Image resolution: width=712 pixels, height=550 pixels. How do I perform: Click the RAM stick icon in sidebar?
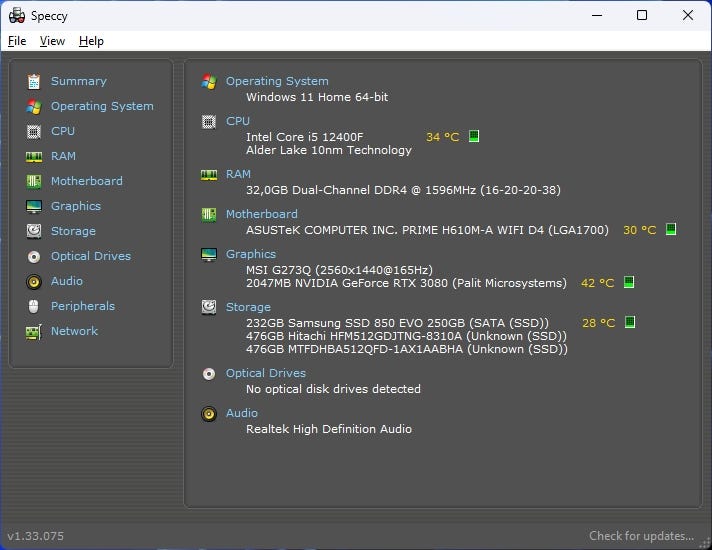34,157
